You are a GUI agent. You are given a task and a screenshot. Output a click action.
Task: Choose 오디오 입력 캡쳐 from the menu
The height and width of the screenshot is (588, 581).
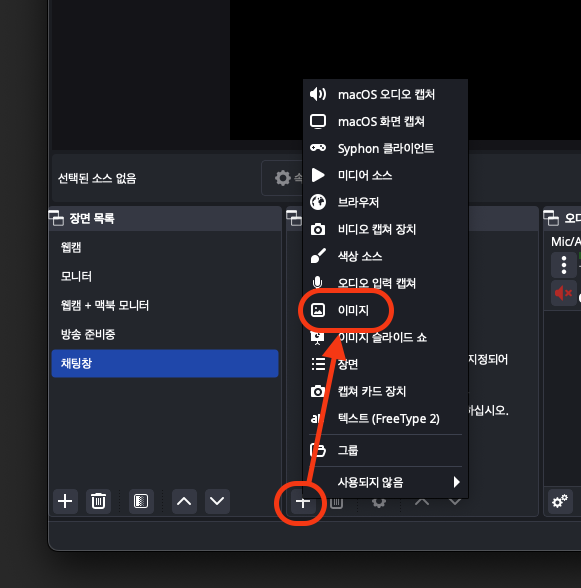click(x=385, y=283)
